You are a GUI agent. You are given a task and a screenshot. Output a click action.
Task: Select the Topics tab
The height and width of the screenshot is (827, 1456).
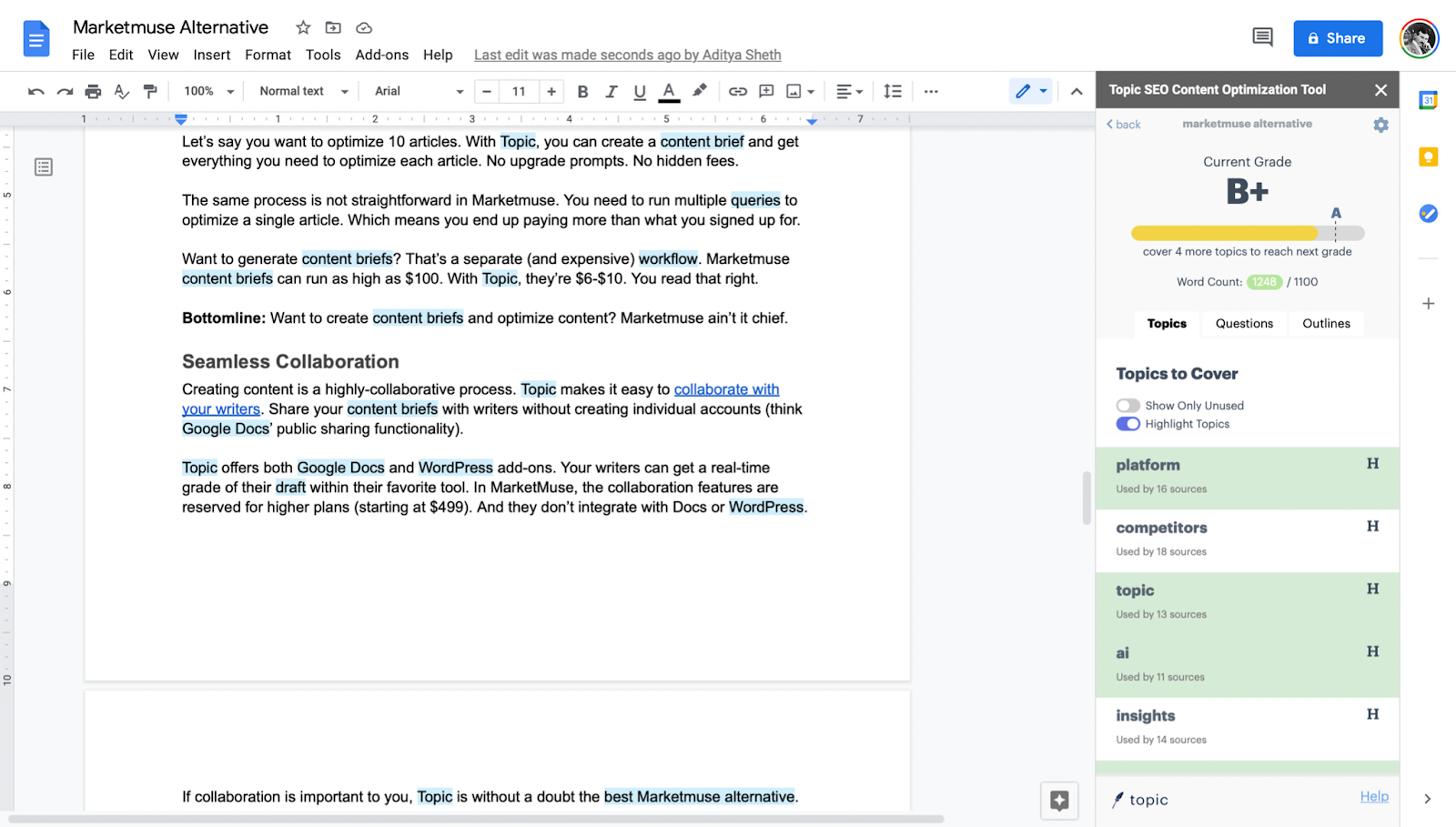click(x=1167, y=323)
